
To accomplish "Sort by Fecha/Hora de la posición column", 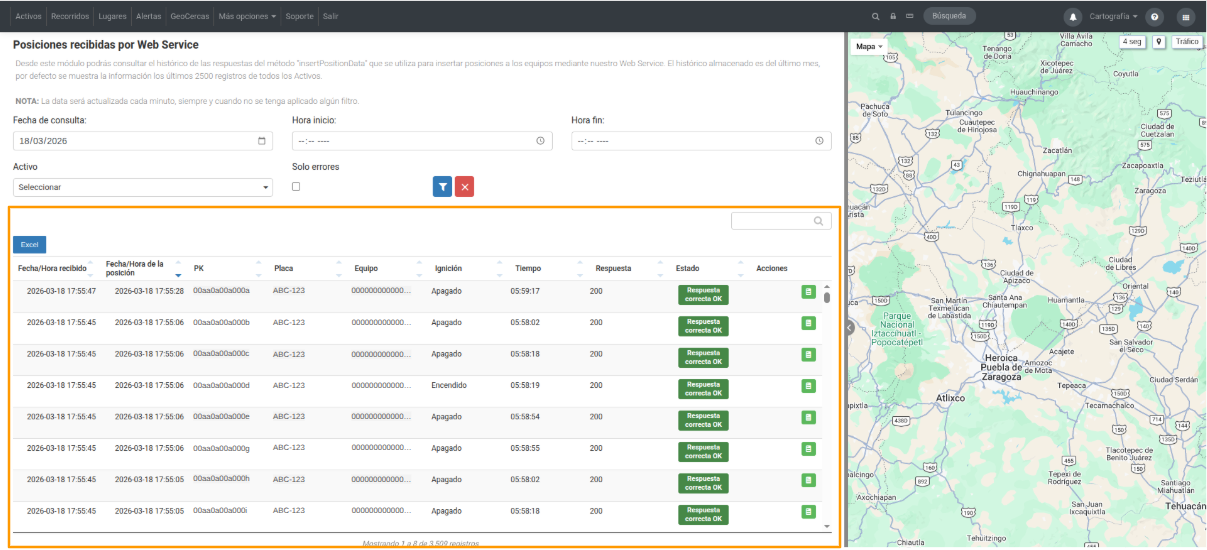I will [x=143, y=268].
